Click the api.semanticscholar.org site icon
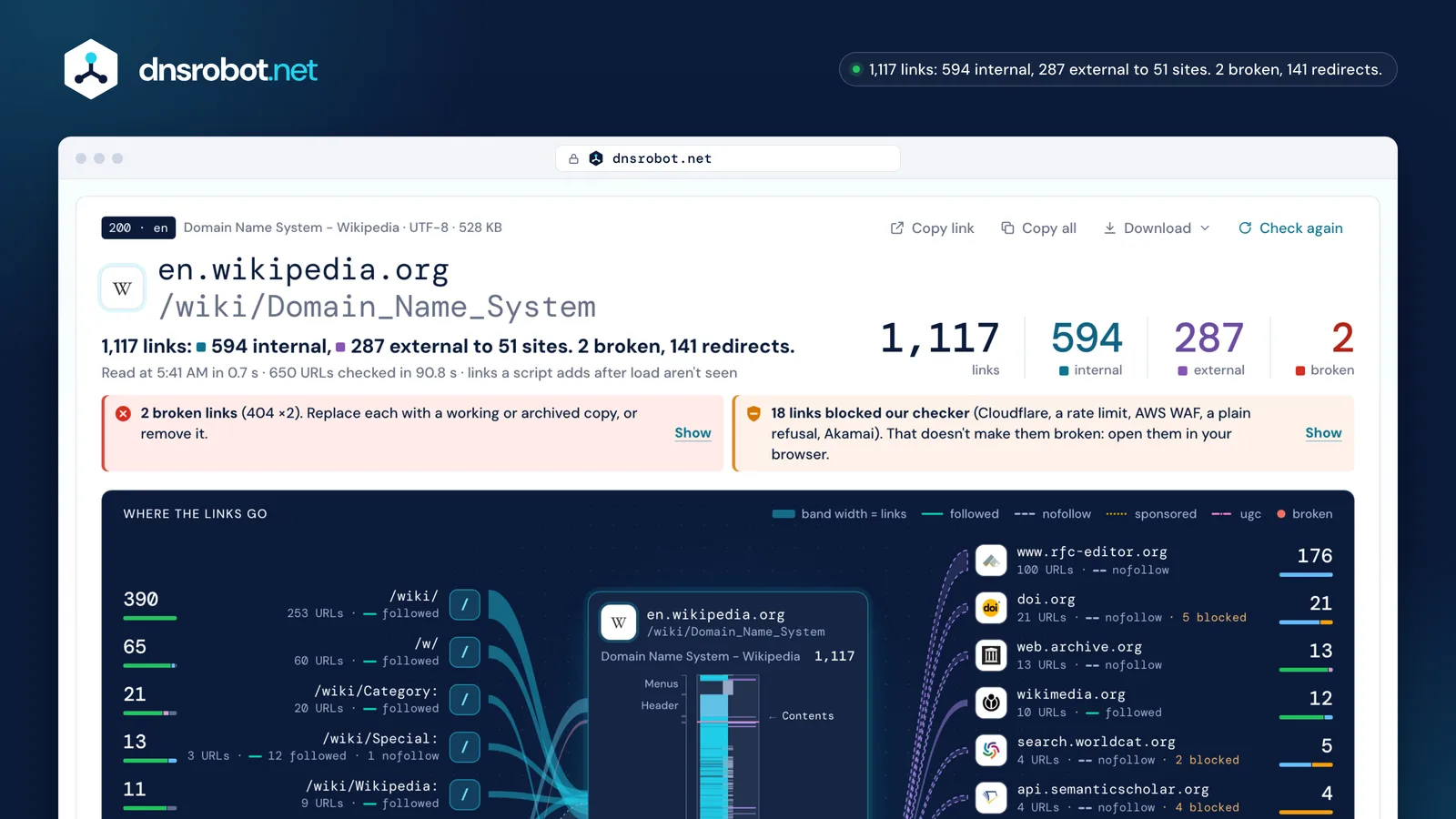Image resolution: width=1456 pixels, height=819 pixels. pos(991,797)
